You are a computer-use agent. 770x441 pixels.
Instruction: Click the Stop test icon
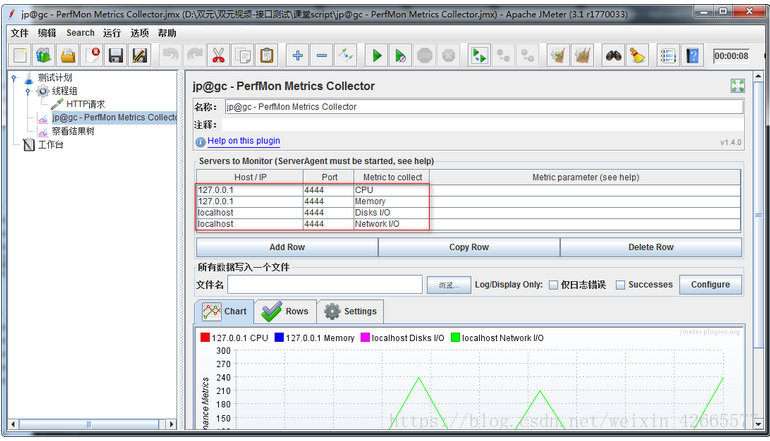tap(424, 55)
